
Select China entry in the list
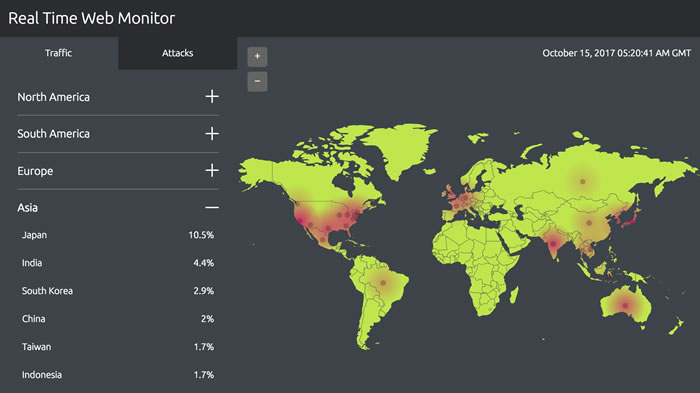click(x=118, y=319)
